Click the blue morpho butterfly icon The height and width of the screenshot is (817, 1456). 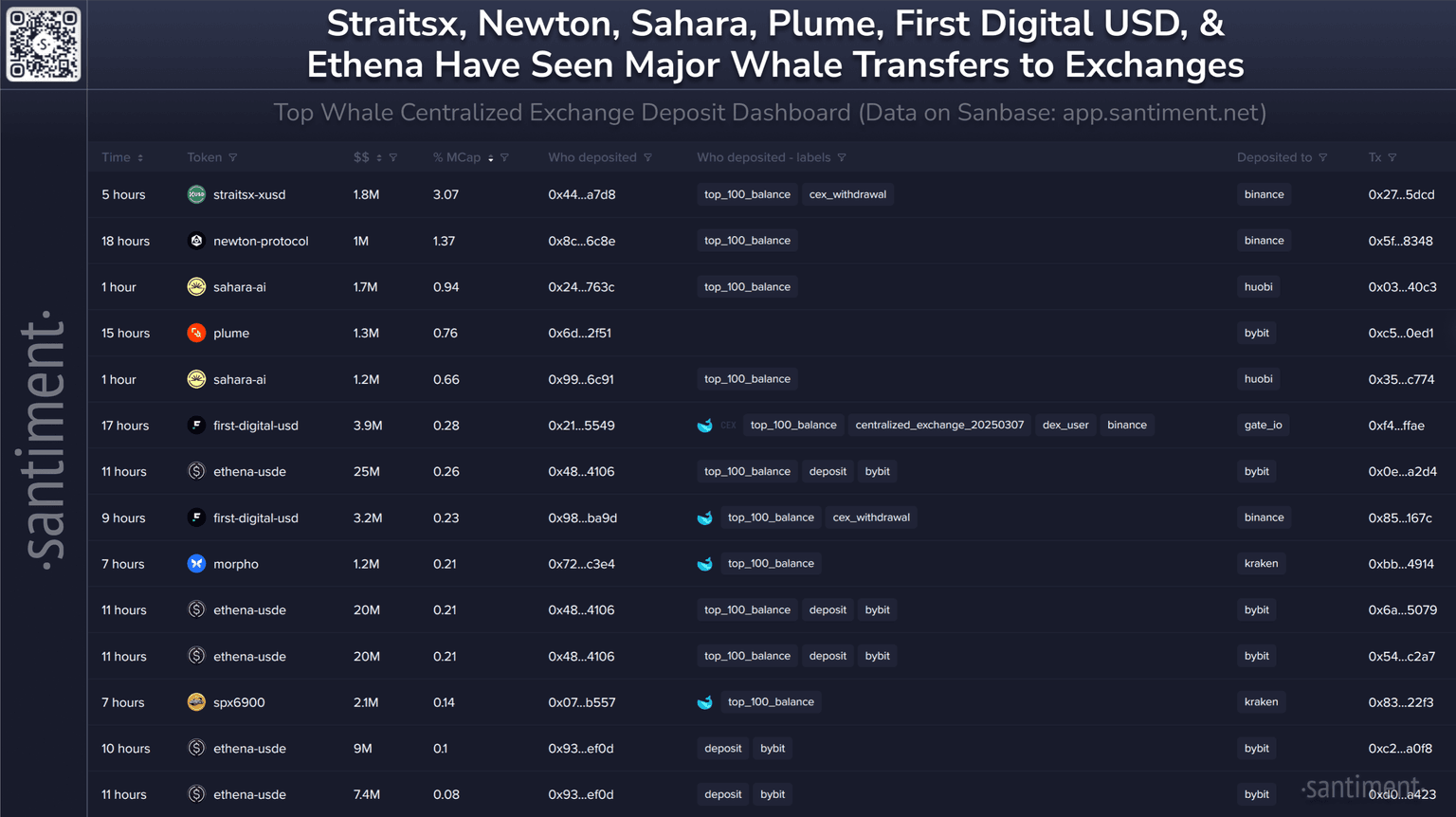coord(196,564)
